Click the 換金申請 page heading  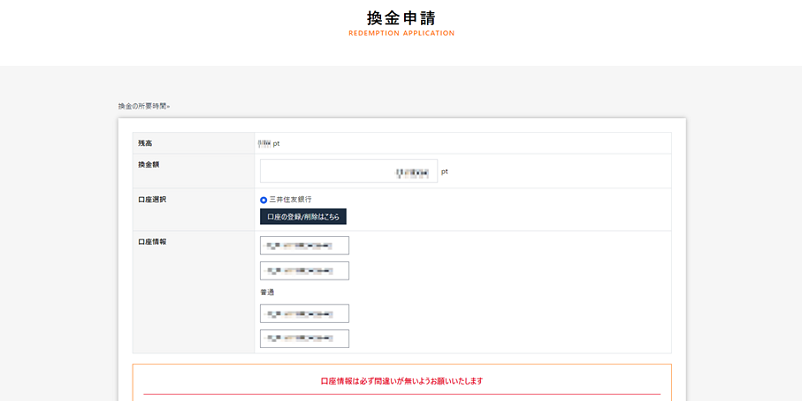(x=401, y=18)
